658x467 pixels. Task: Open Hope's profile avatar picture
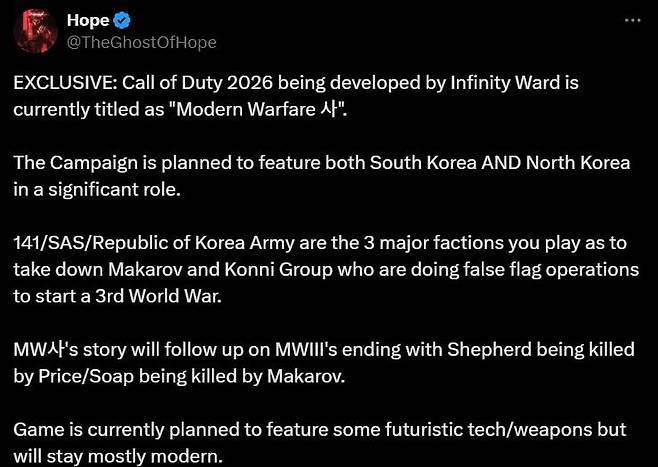click(33, 30)
